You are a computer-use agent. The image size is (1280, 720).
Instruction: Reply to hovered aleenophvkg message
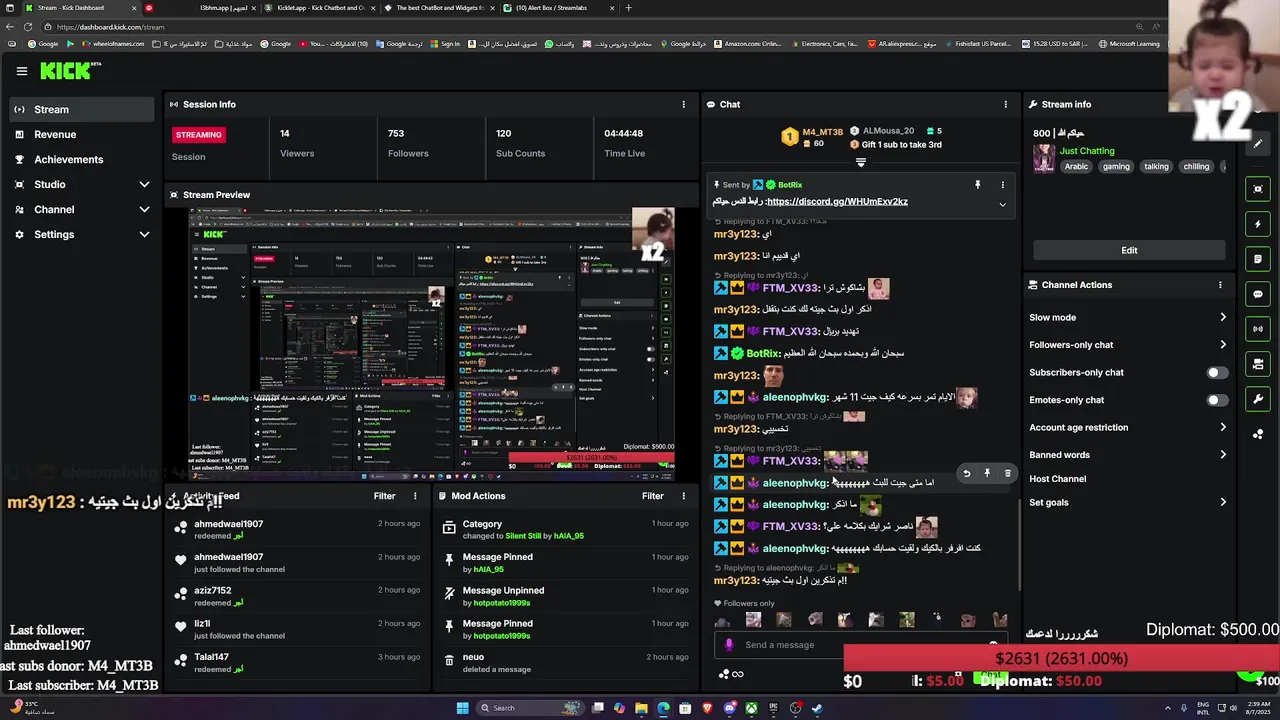click(966, 474)
